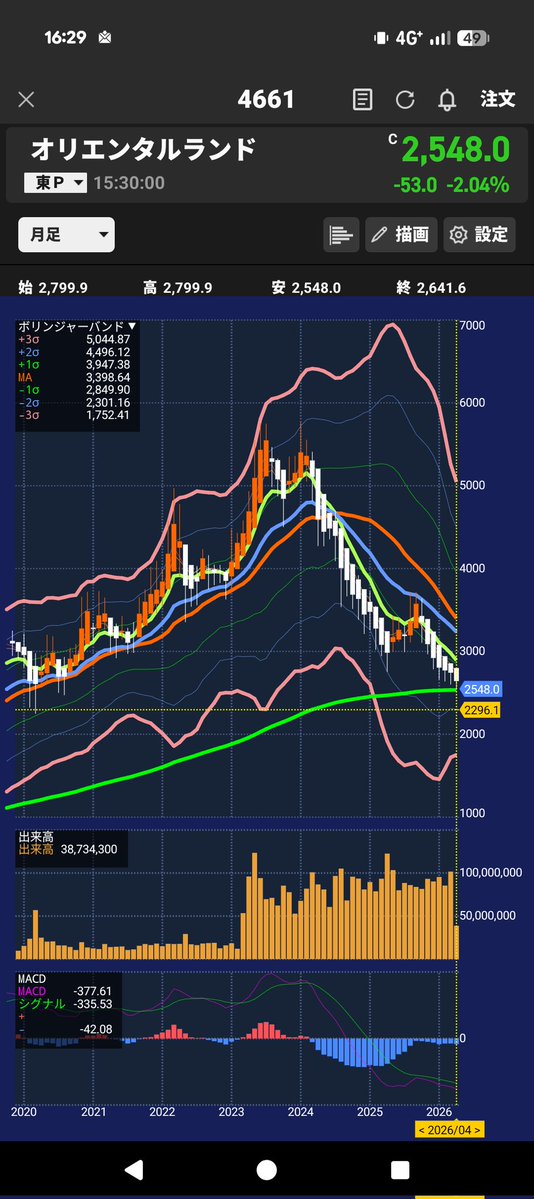Tap the シグナル -335.53 legend value
The image size is (534, 1199).
coord(64,1004)
